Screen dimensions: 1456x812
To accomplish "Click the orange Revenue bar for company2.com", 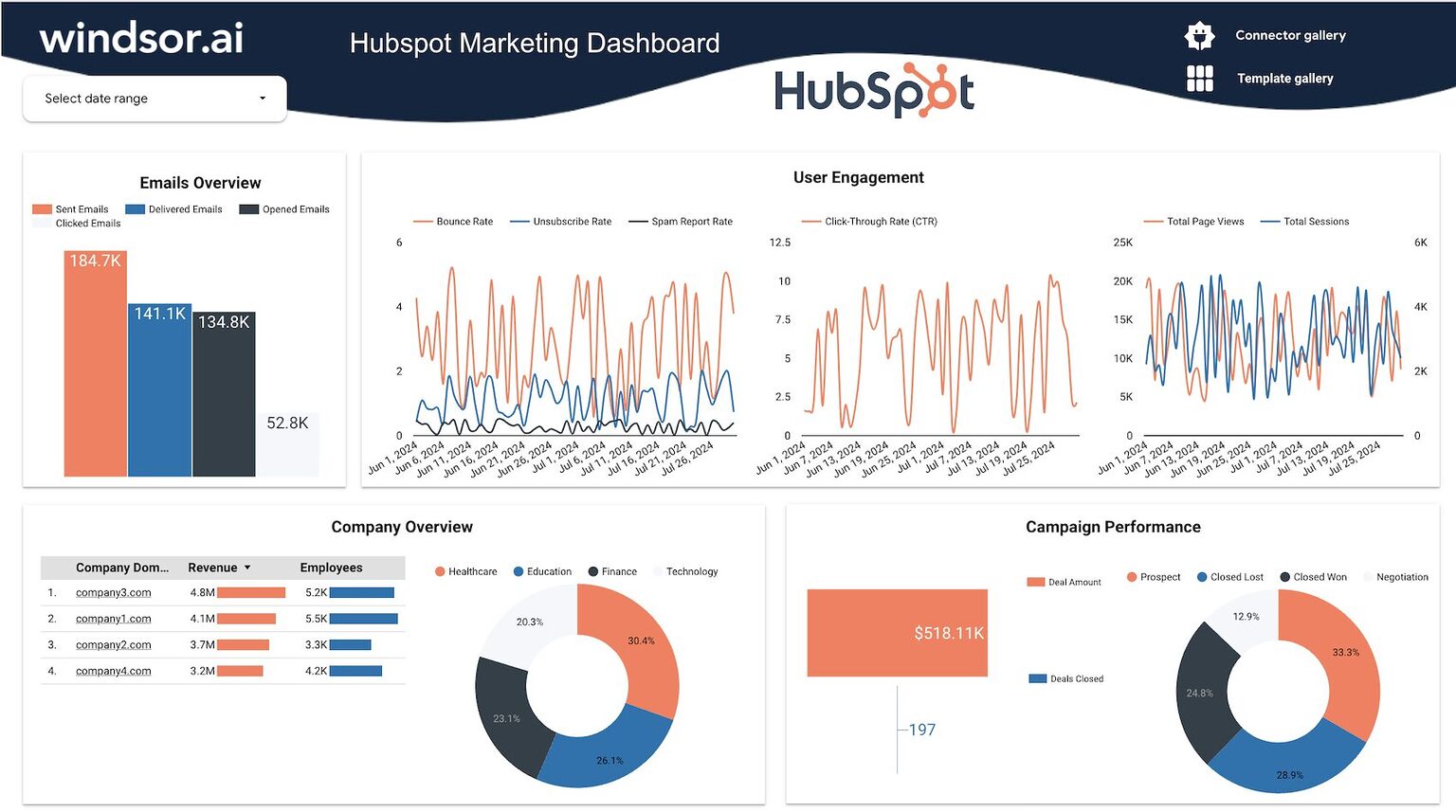I will [242, 644].
